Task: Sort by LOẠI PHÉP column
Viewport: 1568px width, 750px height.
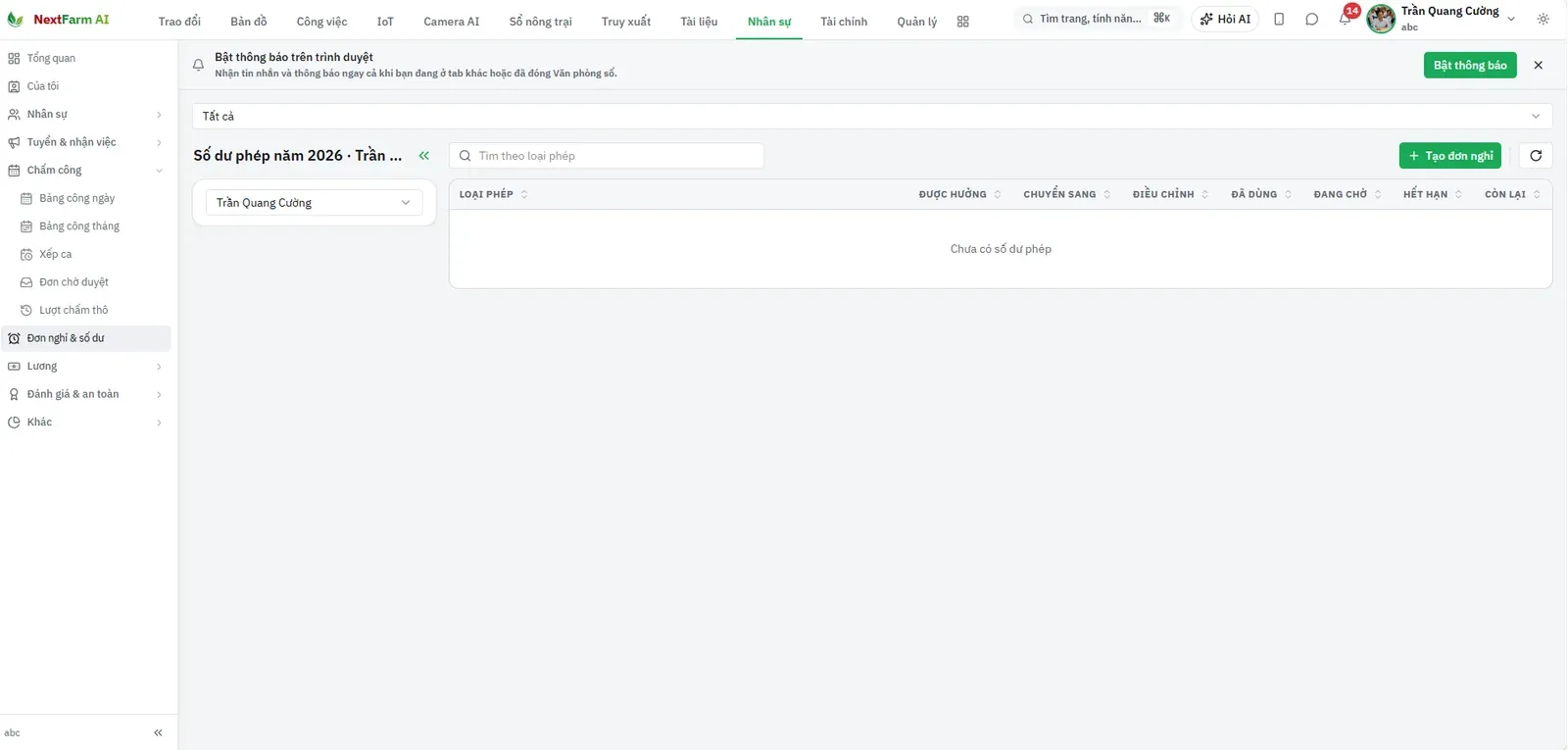Action: [493, 194]
